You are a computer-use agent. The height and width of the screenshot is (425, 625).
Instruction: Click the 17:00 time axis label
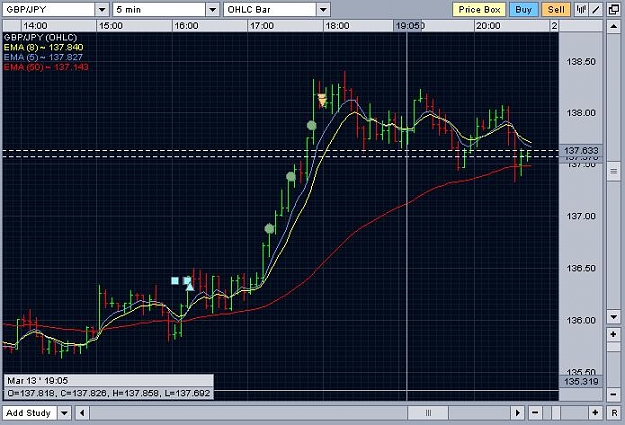(262, 26)
